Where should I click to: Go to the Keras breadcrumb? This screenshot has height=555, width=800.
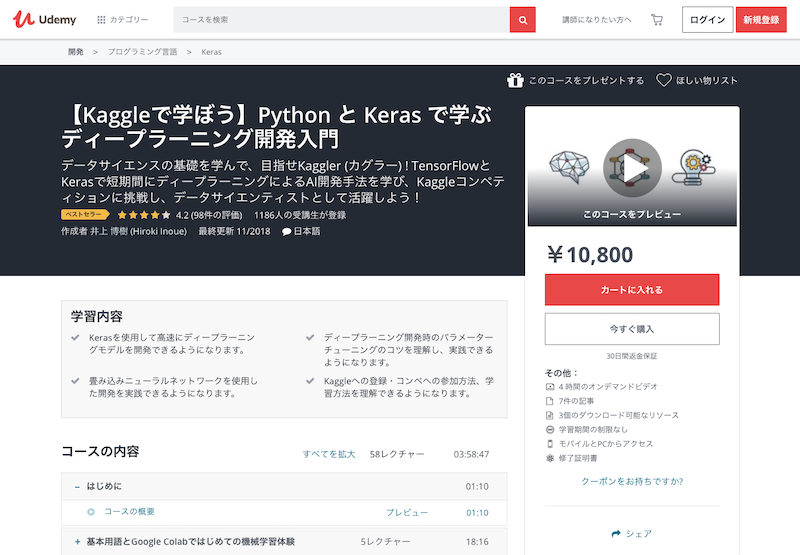[211, 52]
